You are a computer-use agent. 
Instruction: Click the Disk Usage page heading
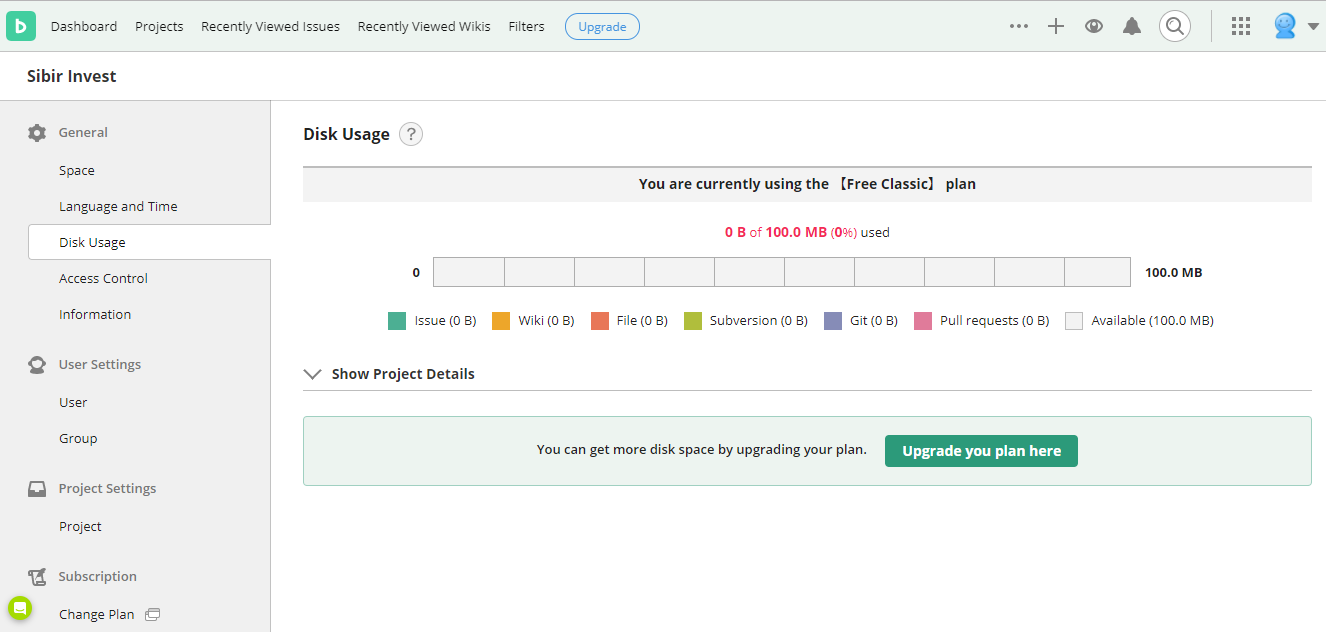click(x=346, y=134)
